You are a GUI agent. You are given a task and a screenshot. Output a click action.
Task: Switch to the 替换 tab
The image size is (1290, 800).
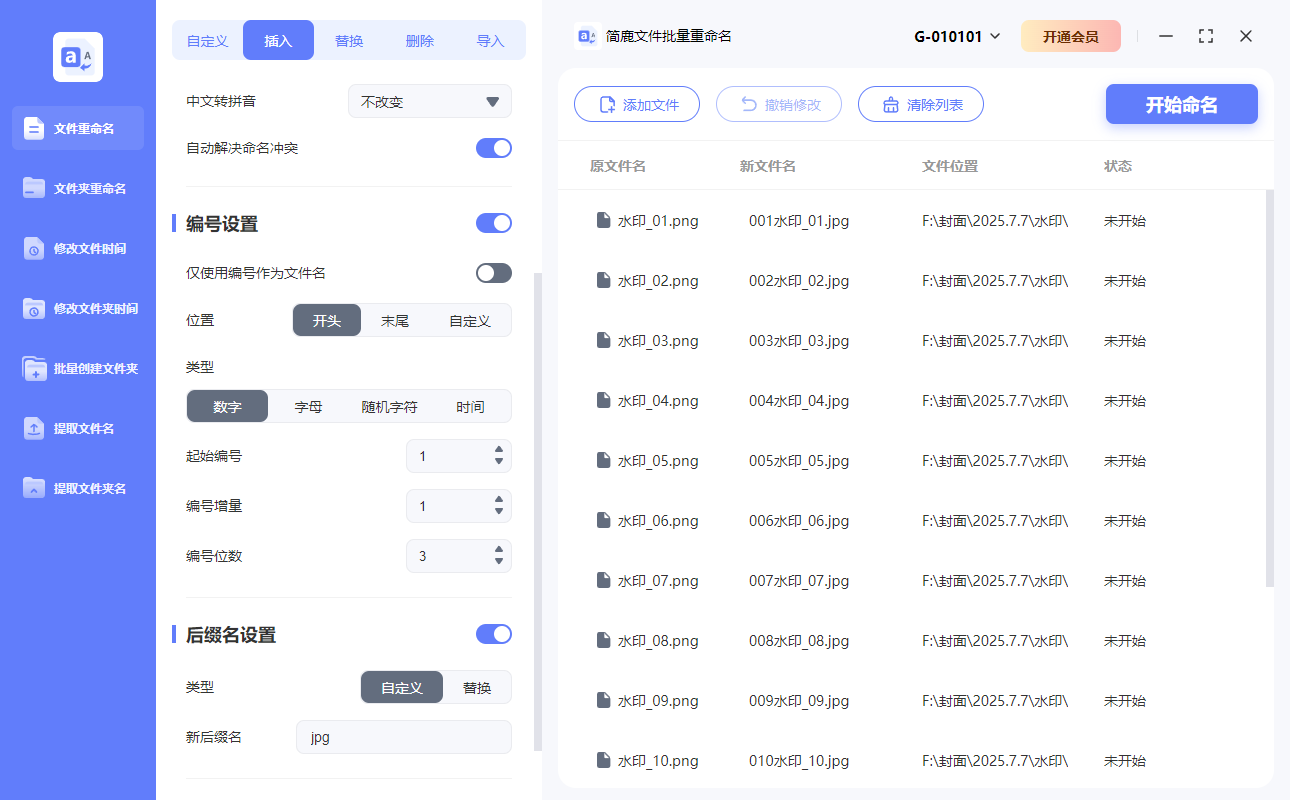[348, 40]
